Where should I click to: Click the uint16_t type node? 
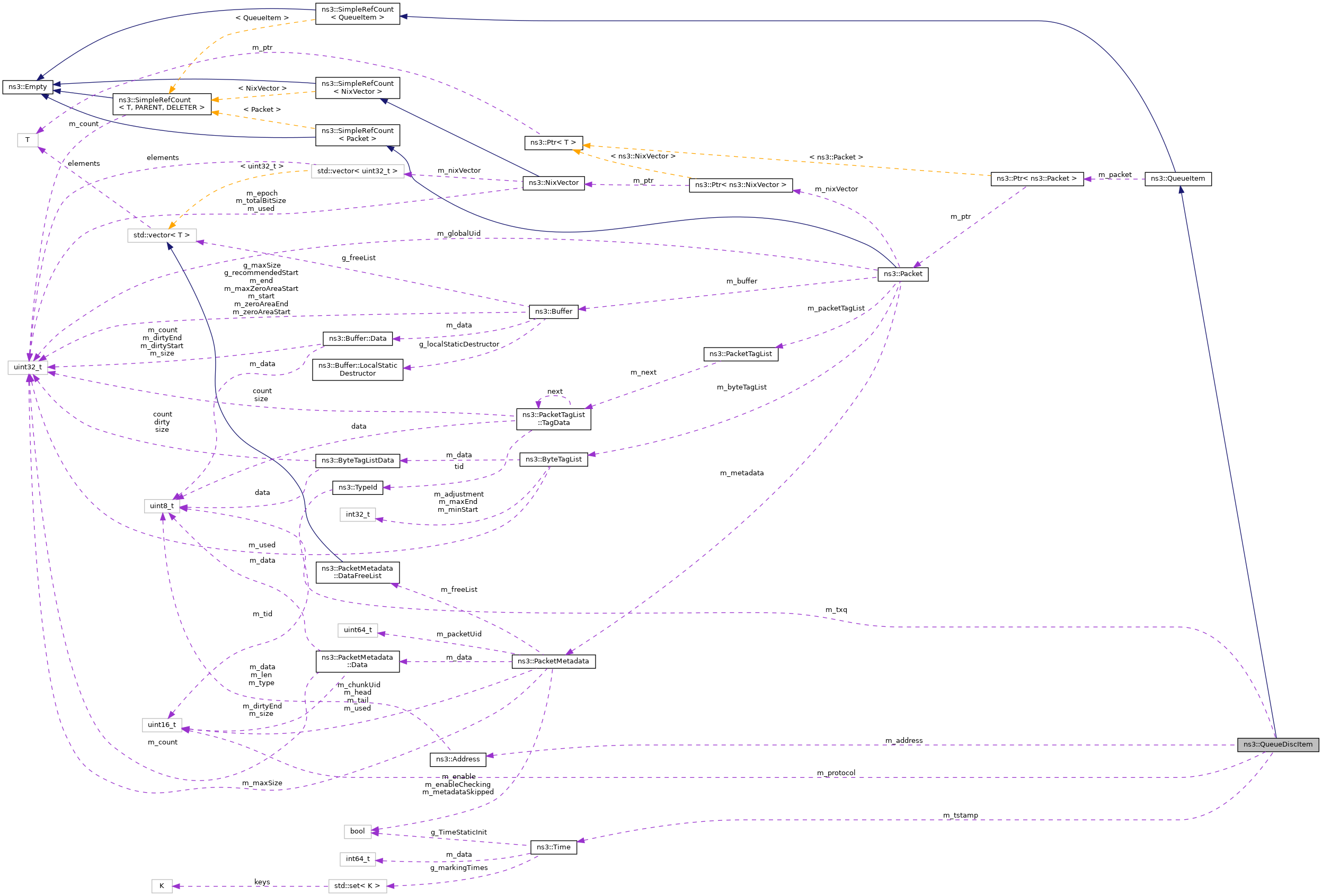(x=162, y=725)
